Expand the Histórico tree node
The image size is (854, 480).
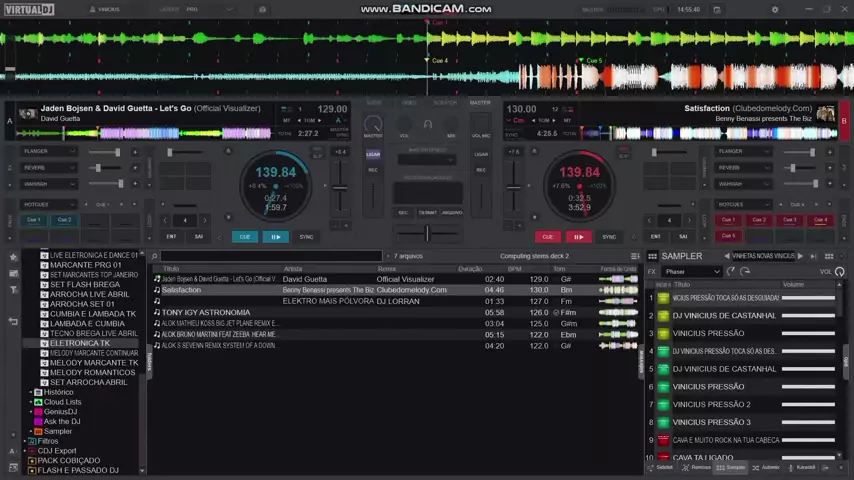(x=31, y=392)
